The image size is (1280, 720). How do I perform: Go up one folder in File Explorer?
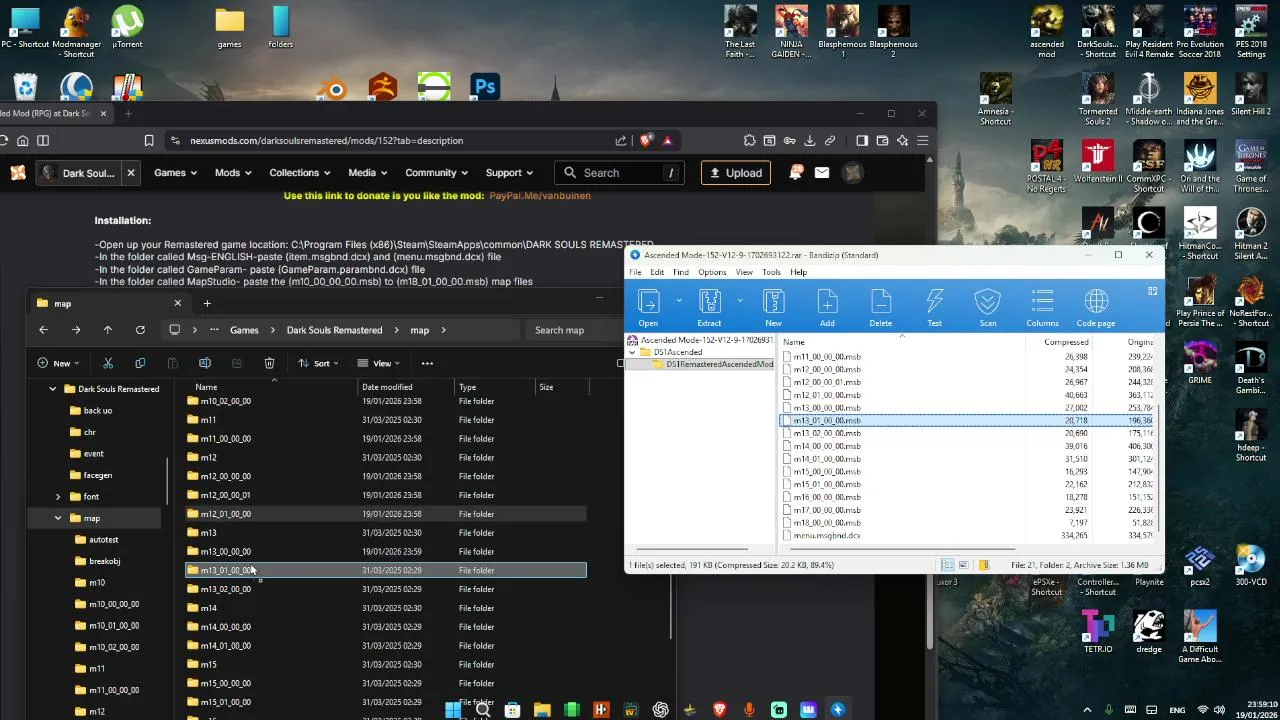(x=108, y=330)
